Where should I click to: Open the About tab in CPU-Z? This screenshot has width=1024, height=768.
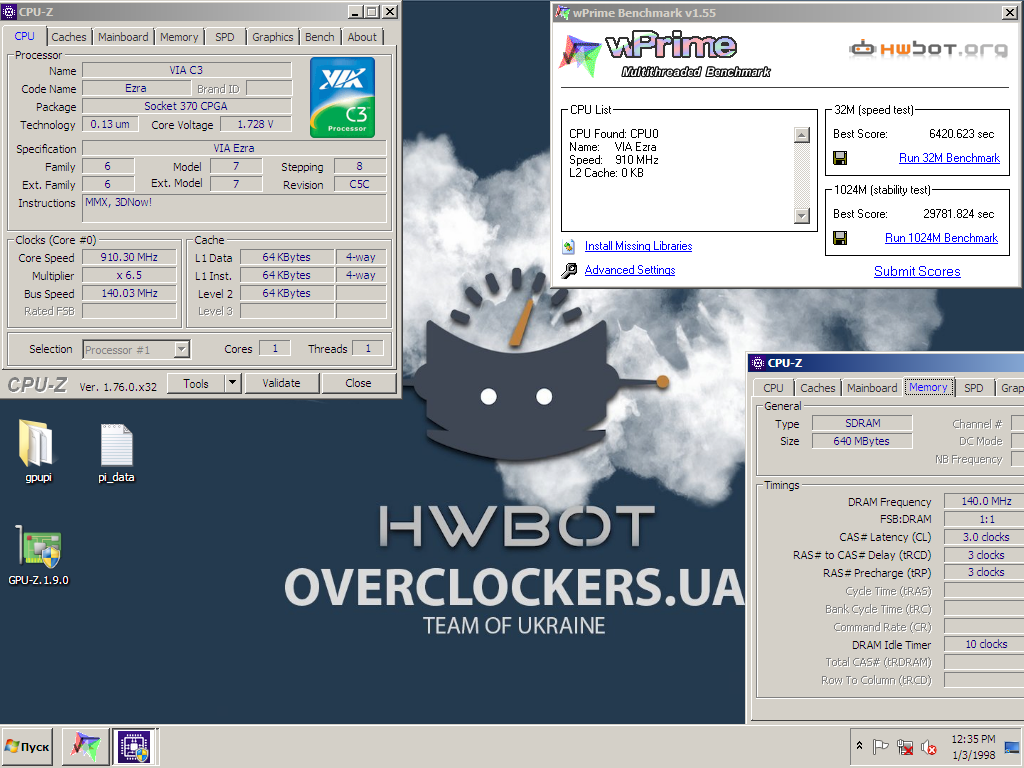[x=362, y=37]
